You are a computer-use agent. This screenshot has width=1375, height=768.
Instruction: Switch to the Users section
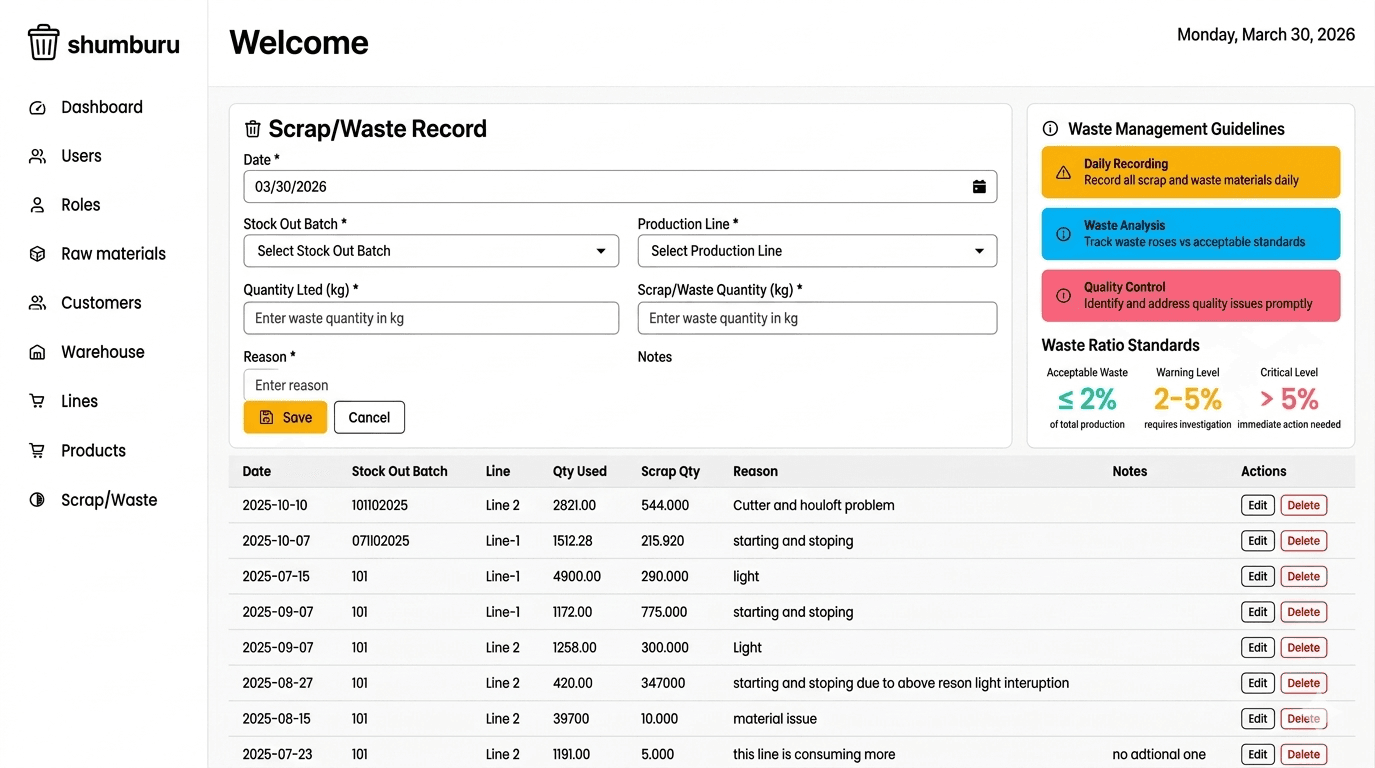click(x=37, y=156)
